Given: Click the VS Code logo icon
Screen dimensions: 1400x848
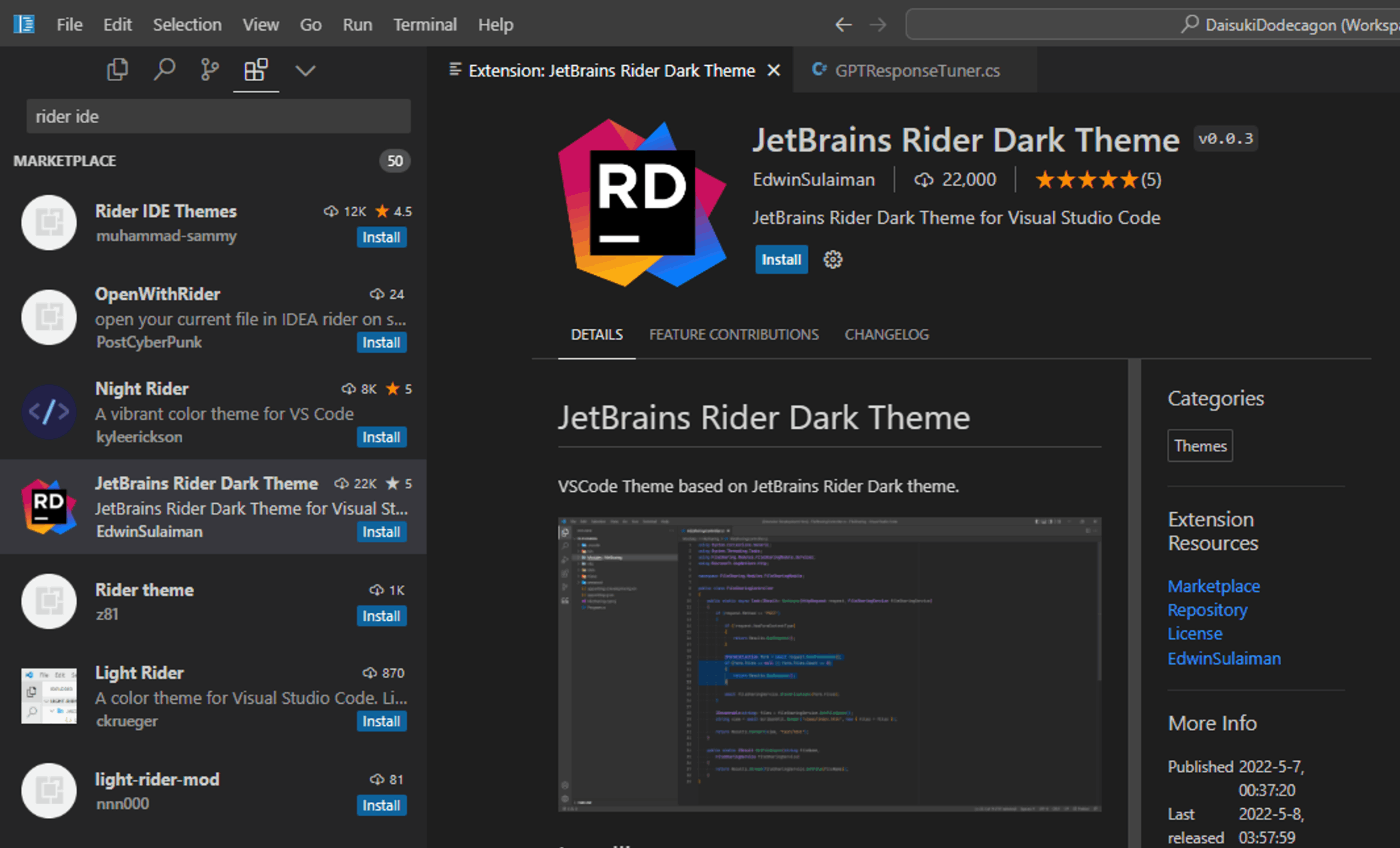Looking at the screenshot, I should pyautogui.click(x=24, y=24).
